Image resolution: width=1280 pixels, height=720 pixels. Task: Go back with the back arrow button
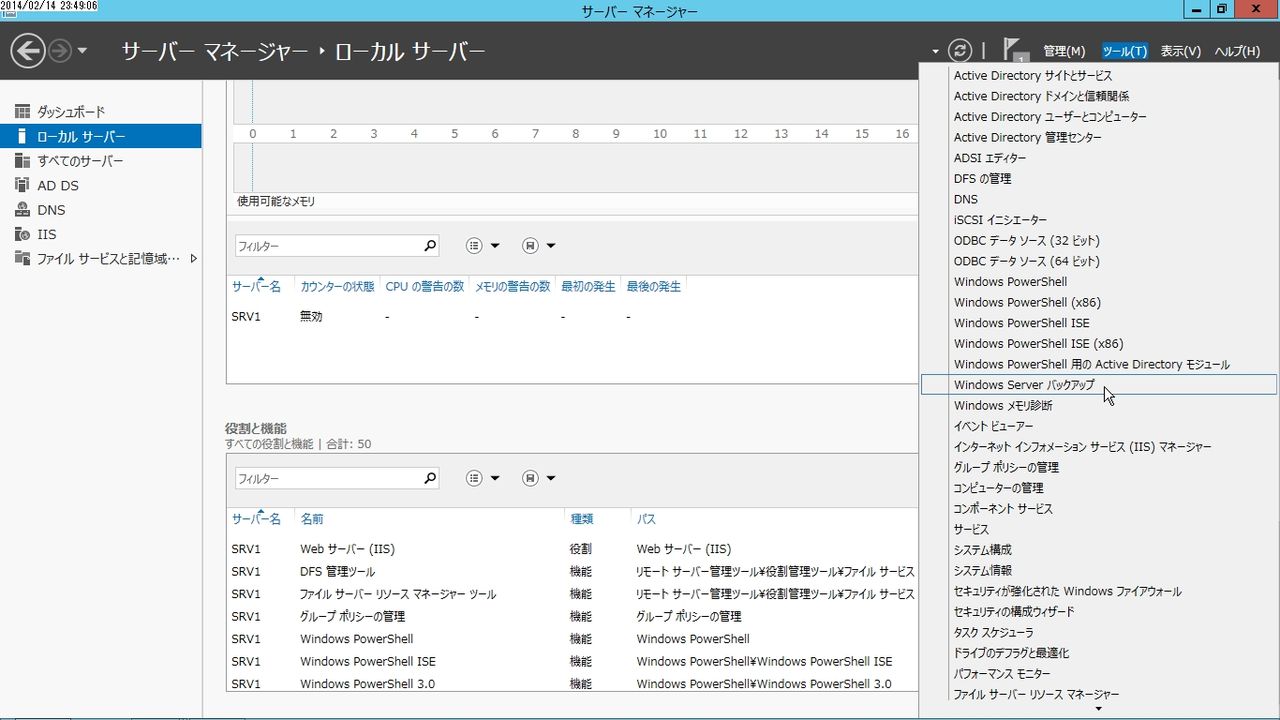(28, 50)
